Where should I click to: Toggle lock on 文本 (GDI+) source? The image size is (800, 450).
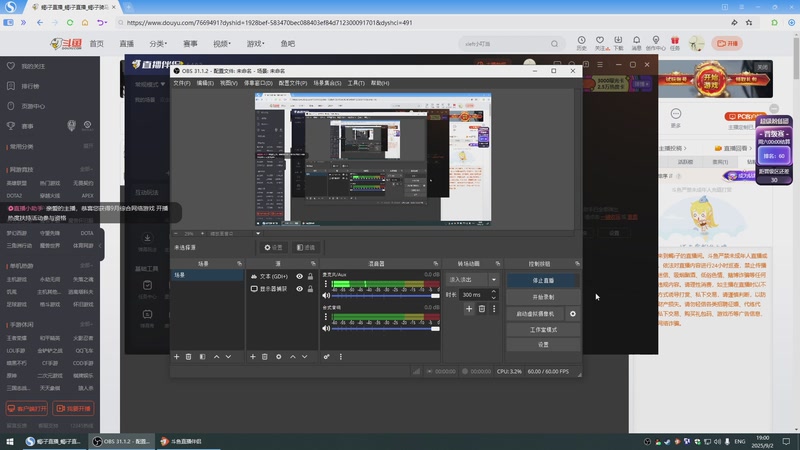click(310, 276)
